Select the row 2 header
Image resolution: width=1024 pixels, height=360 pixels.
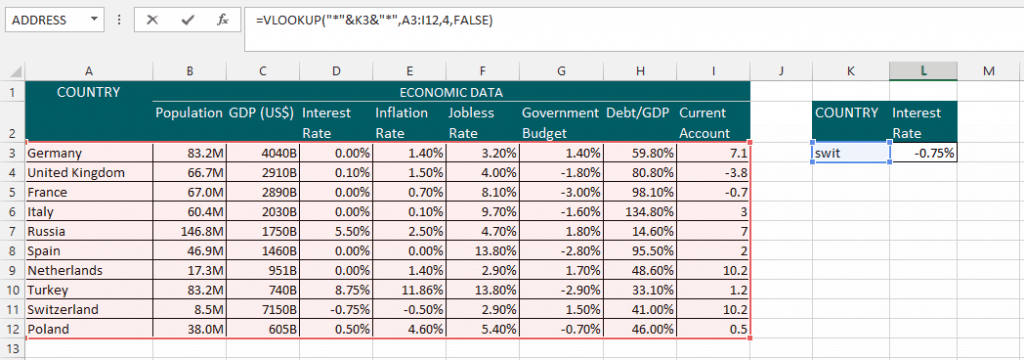(12, 122)
